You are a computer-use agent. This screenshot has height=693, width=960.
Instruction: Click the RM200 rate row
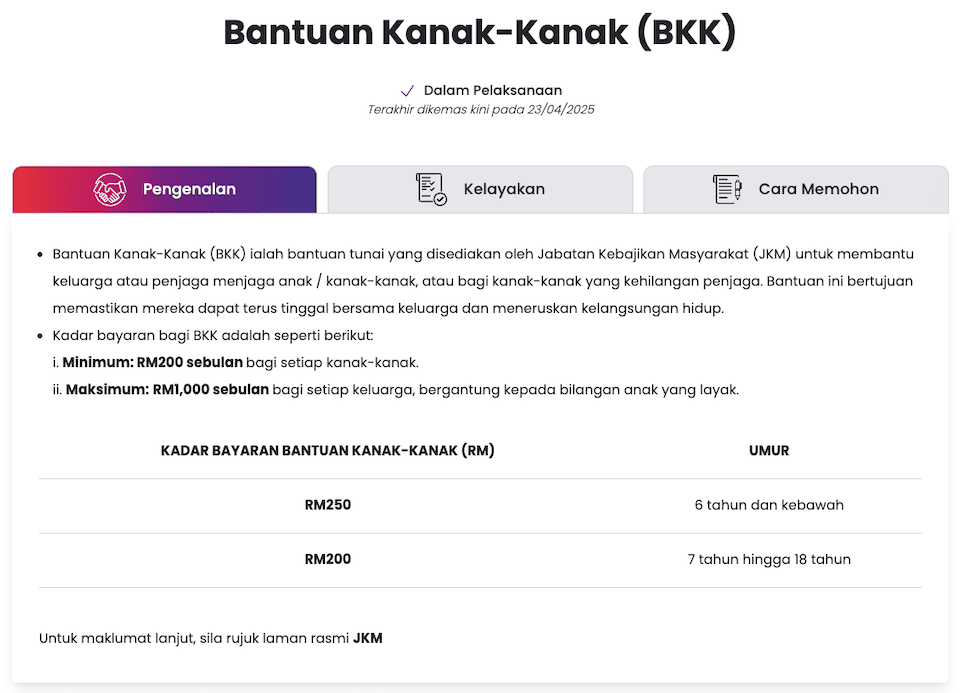329,559
